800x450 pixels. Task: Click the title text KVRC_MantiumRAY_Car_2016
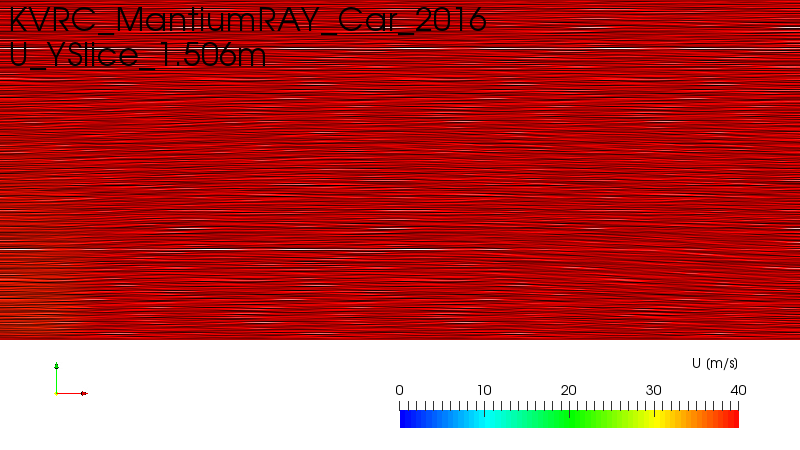[x=248, y=20]
